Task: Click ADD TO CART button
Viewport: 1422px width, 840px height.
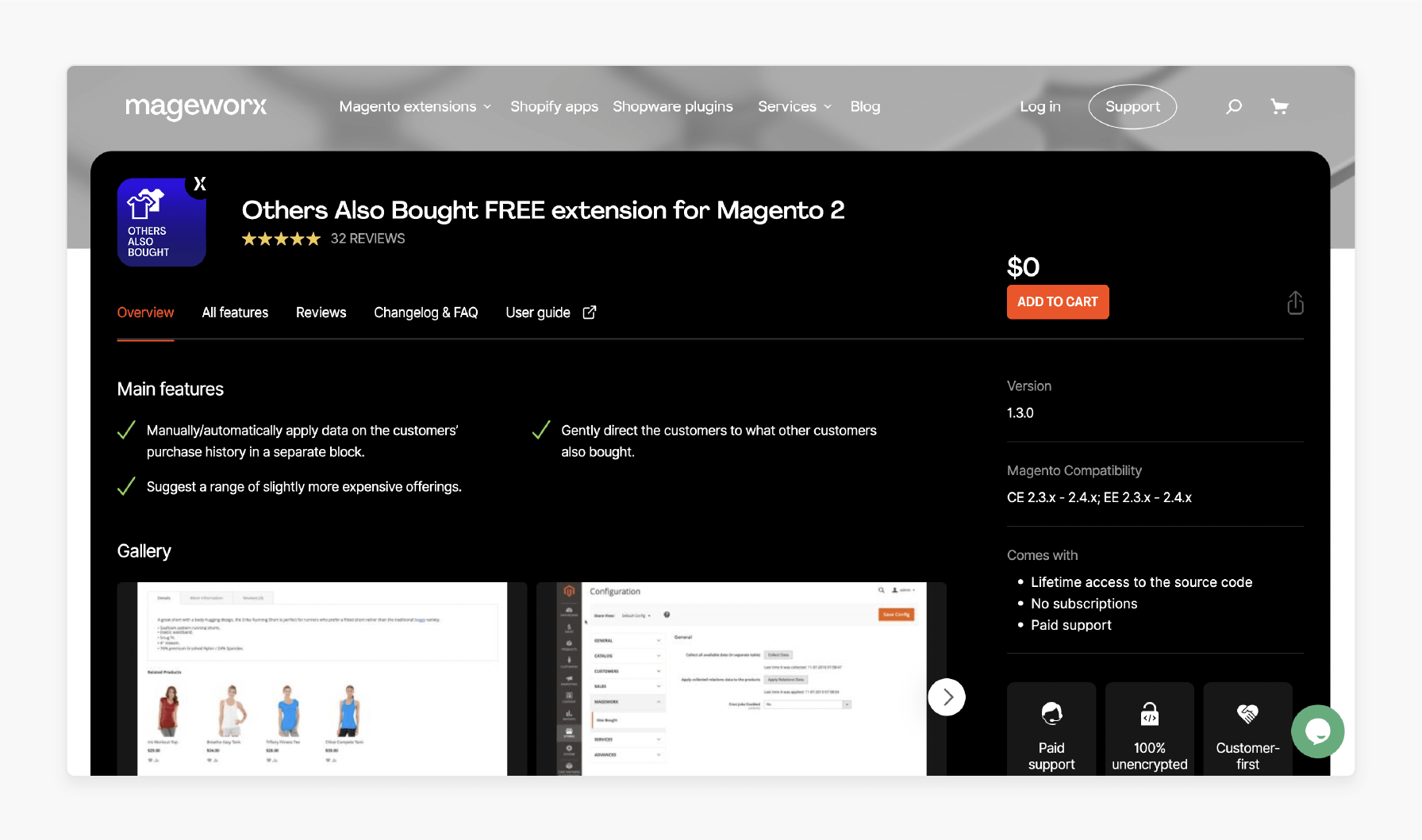Action: (x=1058, y=302)
